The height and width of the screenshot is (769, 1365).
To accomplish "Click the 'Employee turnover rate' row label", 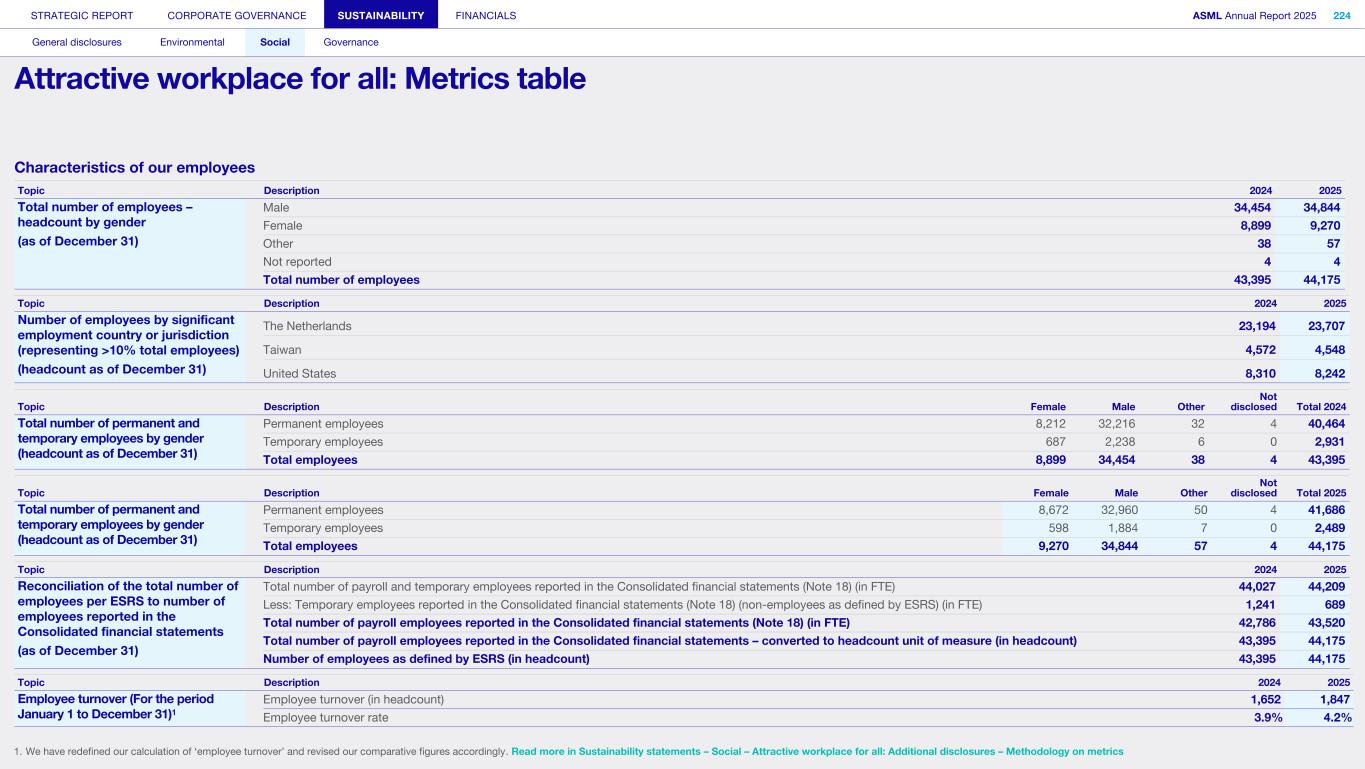I will (325, 717).
